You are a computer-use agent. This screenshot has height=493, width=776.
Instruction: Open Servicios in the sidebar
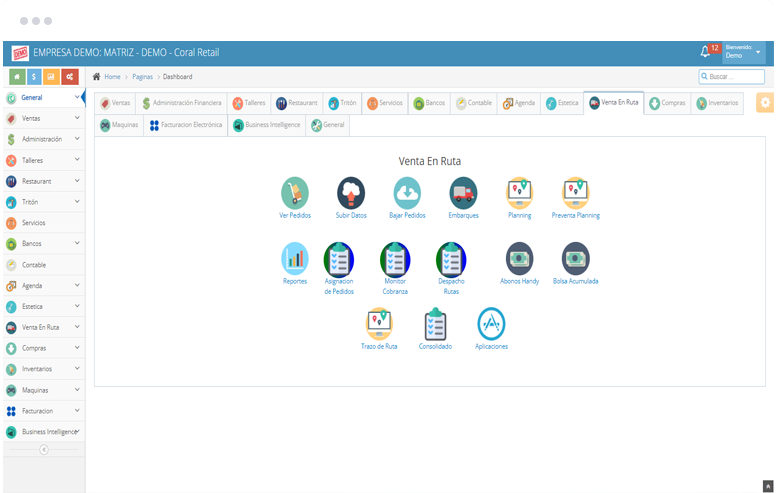click(44, 223)
